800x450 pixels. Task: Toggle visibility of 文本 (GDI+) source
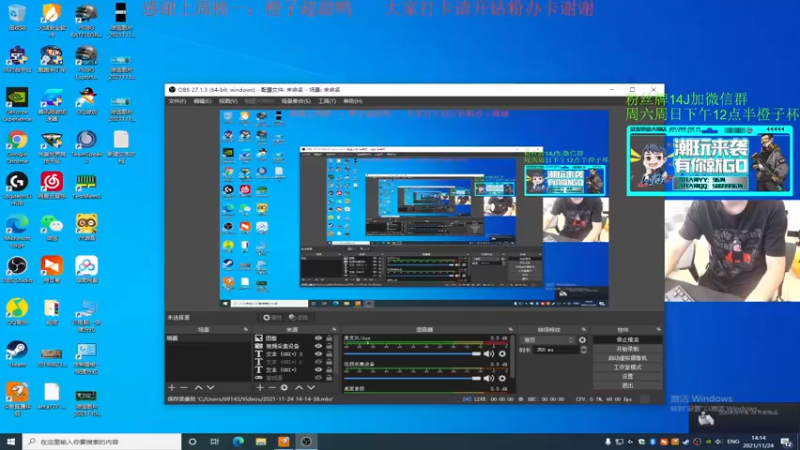point(318,370)
